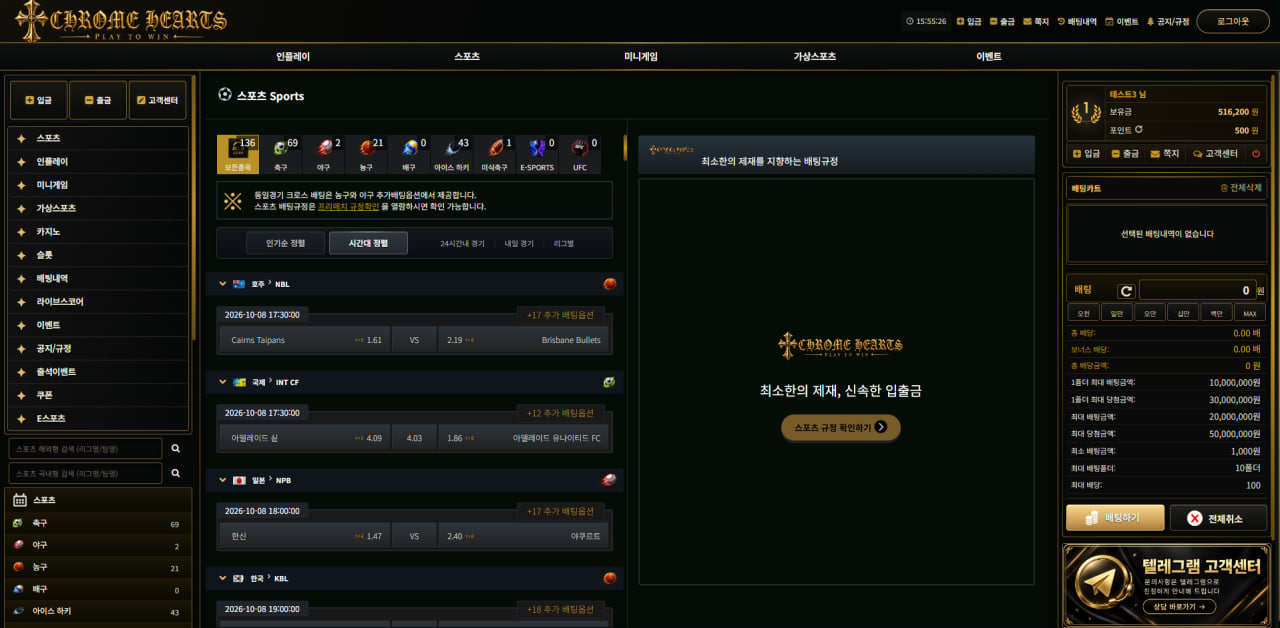This screenshot has width=1280, height=628.
Task: Place the bet with 배팅하기
Action: click(1115, 517)
